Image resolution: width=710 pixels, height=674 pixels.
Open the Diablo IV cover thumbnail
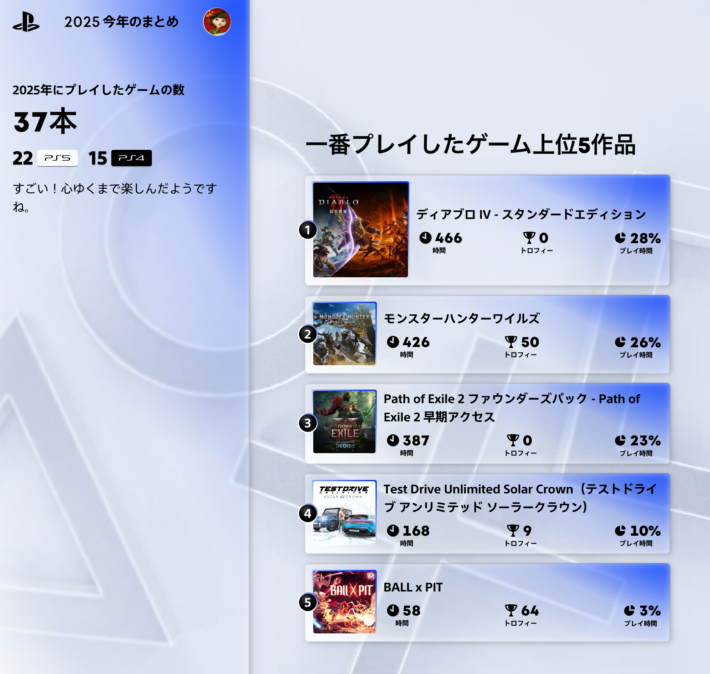pos(360,230)
